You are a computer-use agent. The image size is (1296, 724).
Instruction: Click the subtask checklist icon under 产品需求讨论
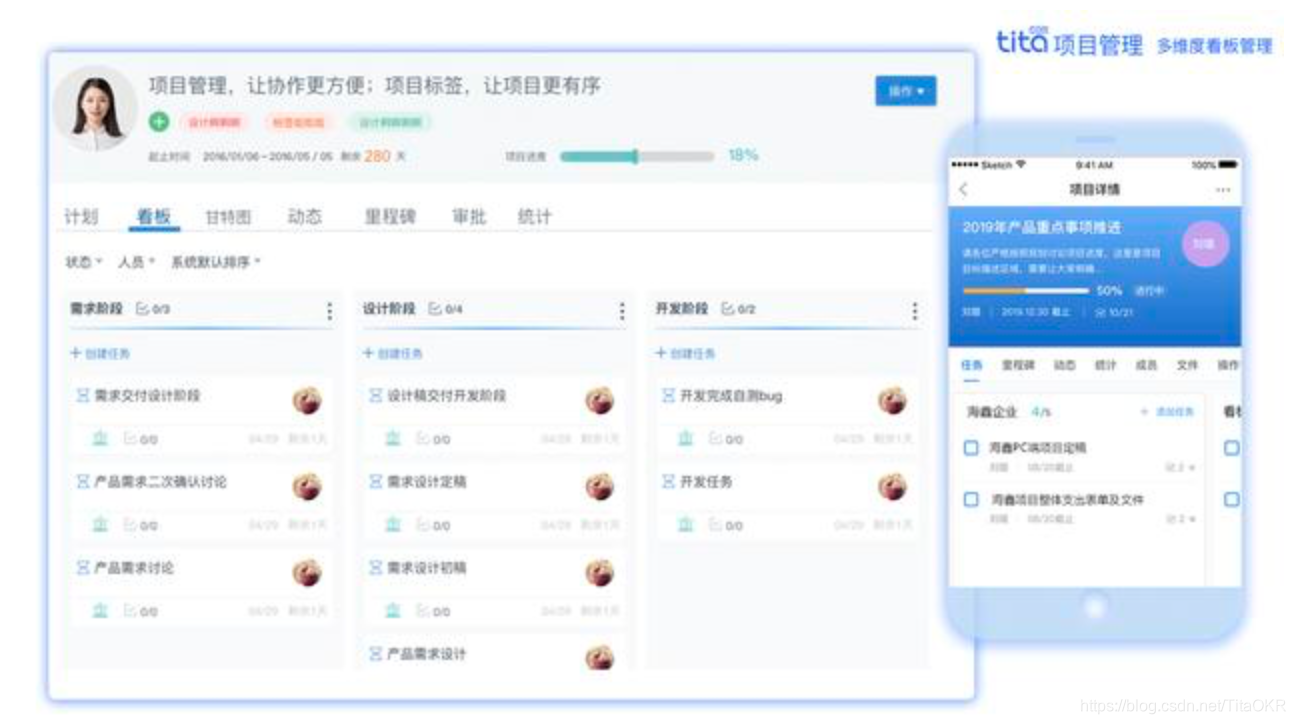pyautogui.click(x=129, y=610)
